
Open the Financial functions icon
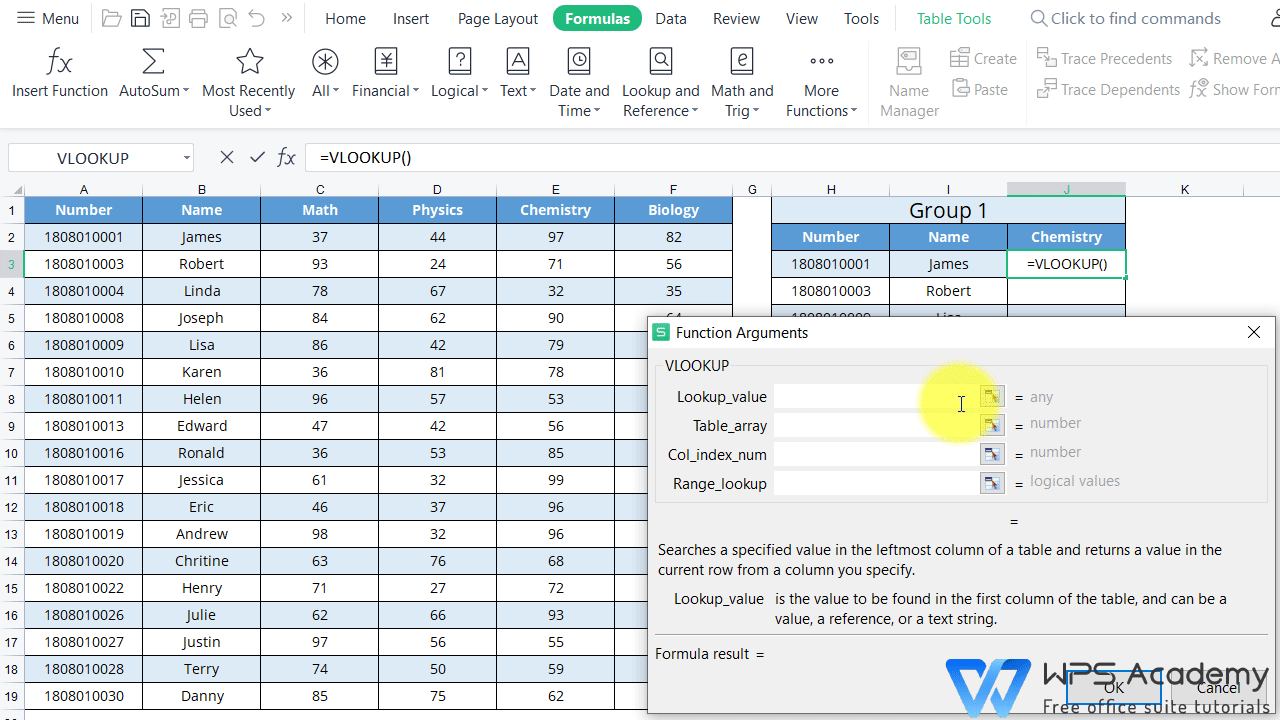[x=386, y=63]
